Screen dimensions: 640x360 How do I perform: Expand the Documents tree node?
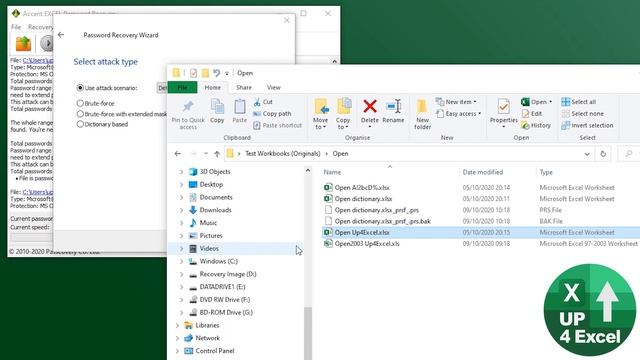tap(181, 197)
